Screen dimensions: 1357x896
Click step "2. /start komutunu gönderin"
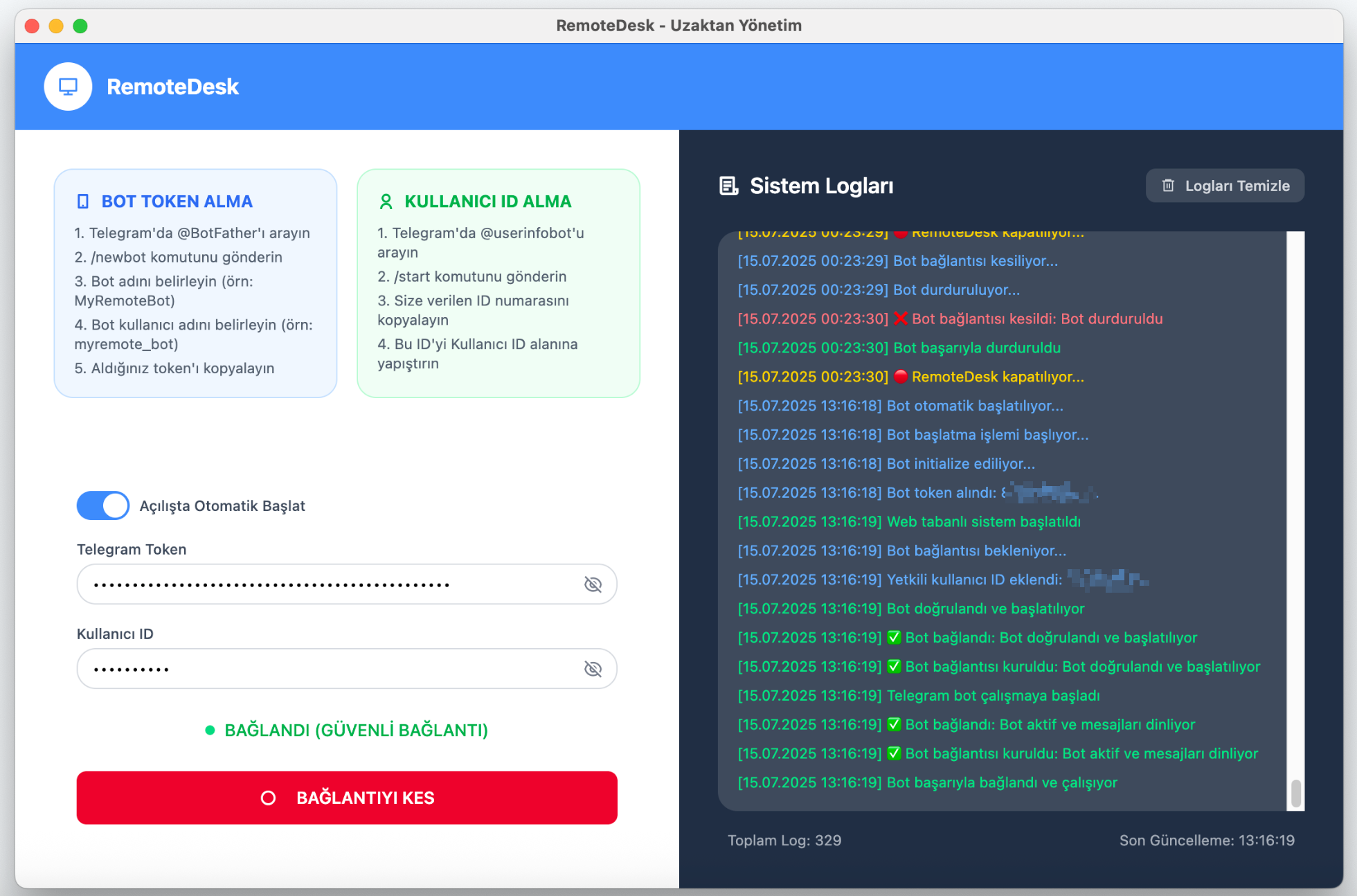pos(472,276)
